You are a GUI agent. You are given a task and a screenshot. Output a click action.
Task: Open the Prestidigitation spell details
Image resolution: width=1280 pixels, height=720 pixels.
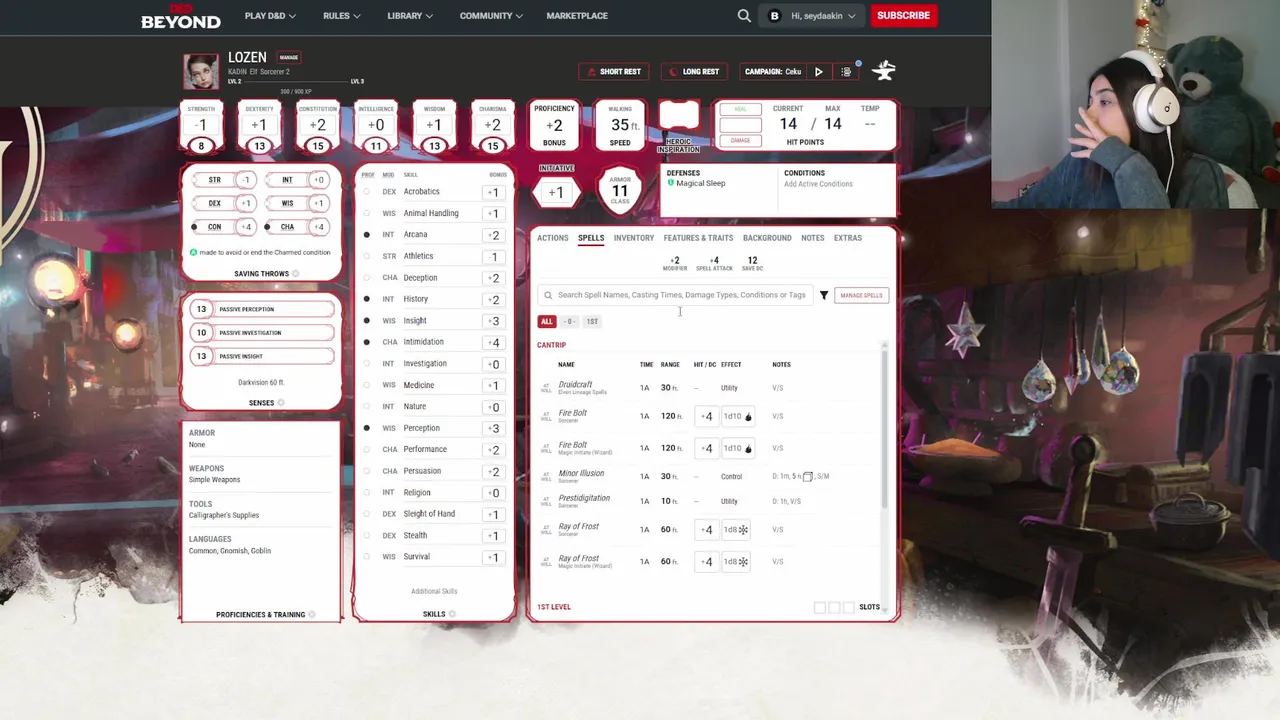point(584,498)
